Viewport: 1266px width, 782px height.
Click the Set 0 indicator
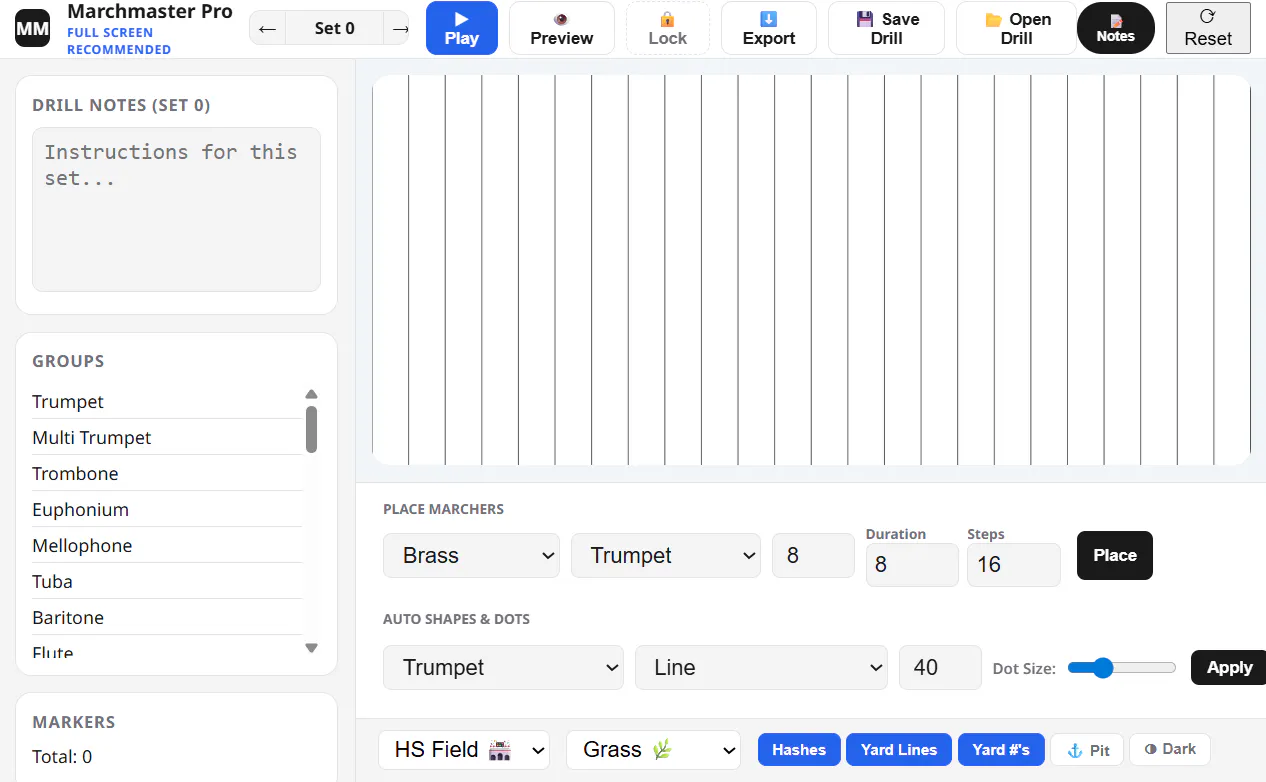click(335, 28)
